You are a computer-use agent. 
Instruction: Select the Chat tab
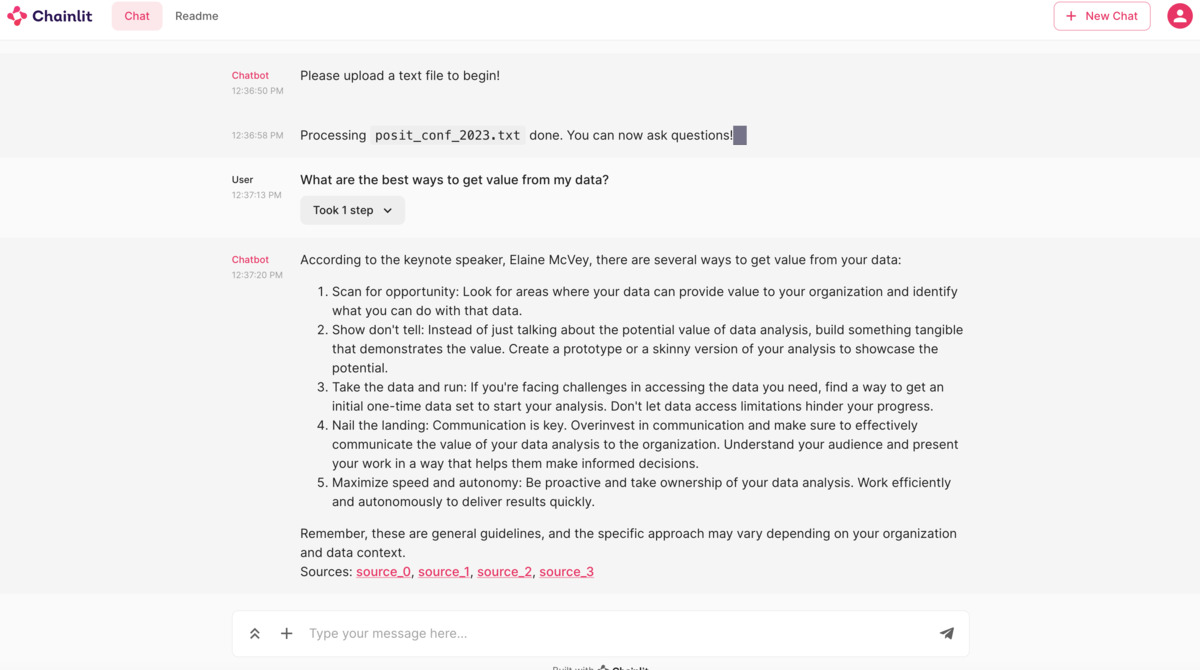click(x=136, y=15)
